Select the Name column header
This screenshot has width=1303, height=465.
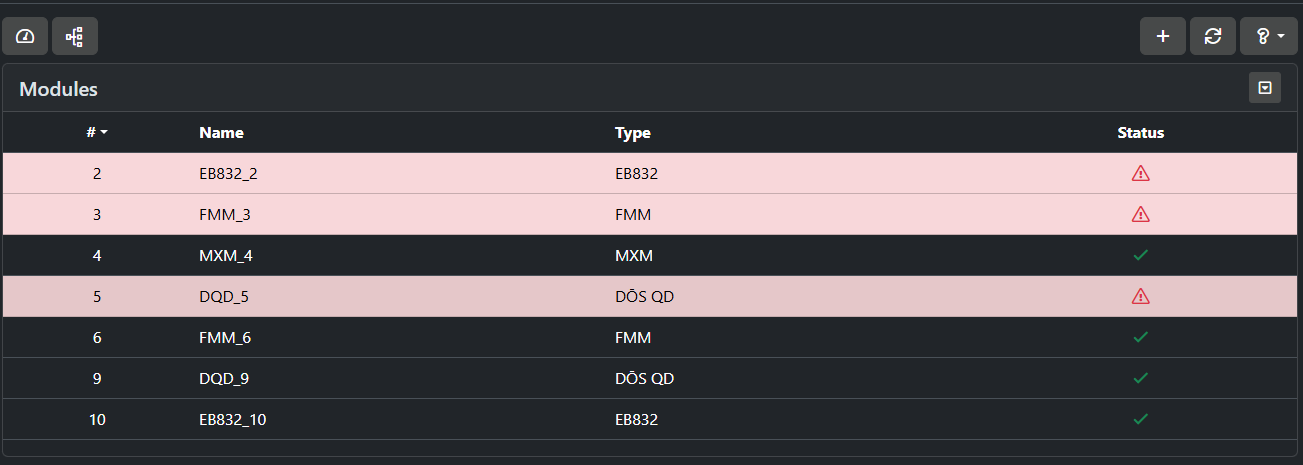click(x=221, y=132)
